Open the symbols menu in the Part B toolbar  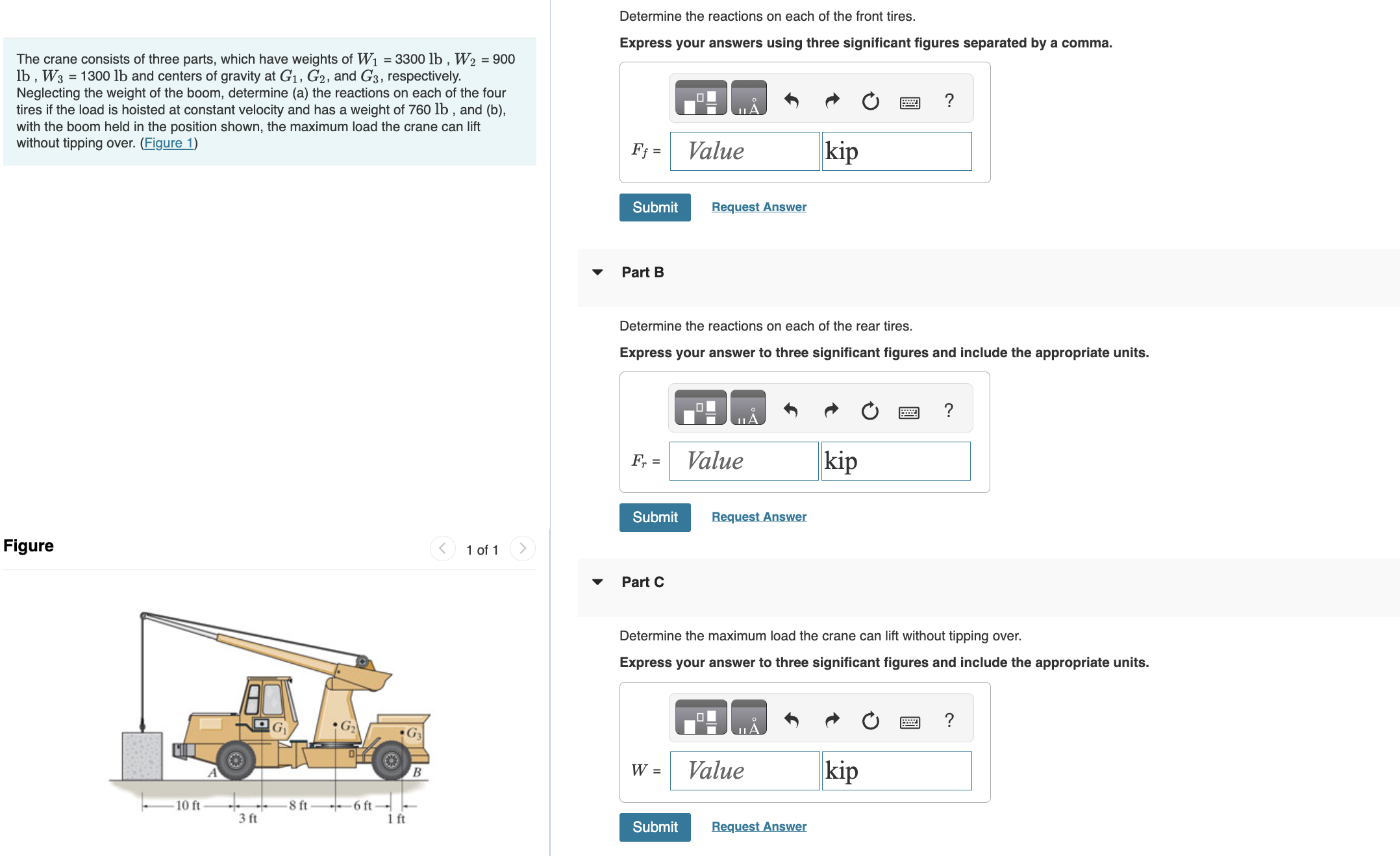pyautogui.click(x=748, y=409)
